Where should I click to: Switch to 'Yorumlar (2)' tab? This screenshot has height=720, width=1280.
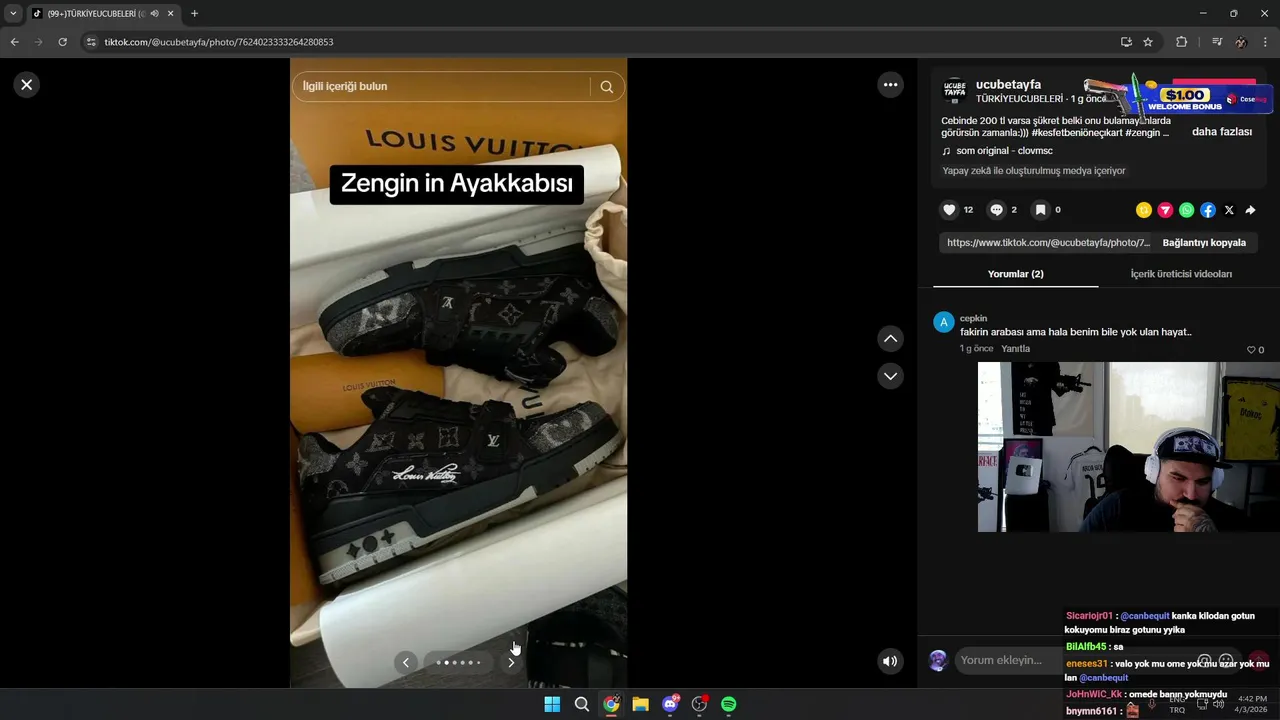tap(1015, 274)
